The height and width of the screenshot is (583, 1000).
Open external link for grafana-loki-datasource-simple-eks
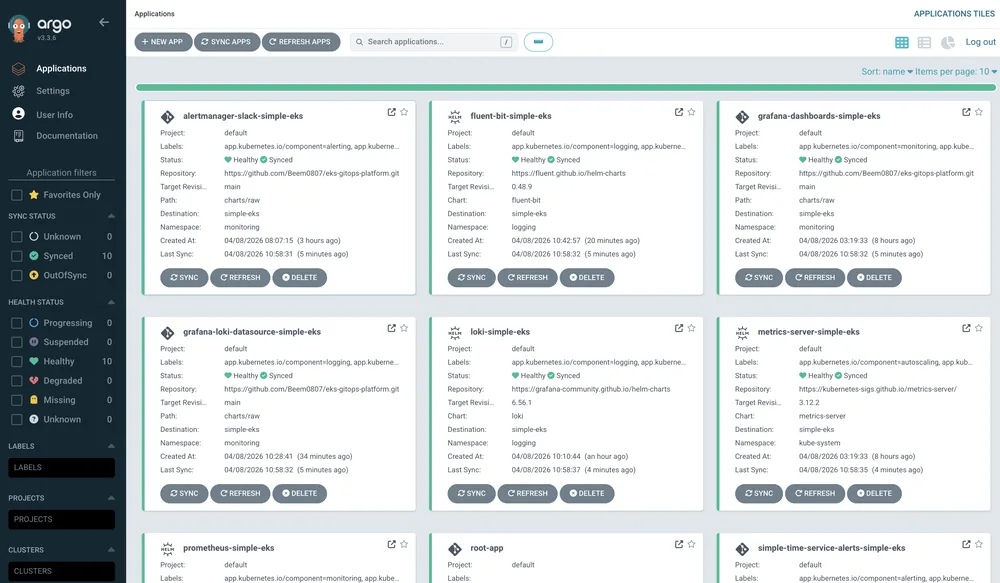point(391,328)
